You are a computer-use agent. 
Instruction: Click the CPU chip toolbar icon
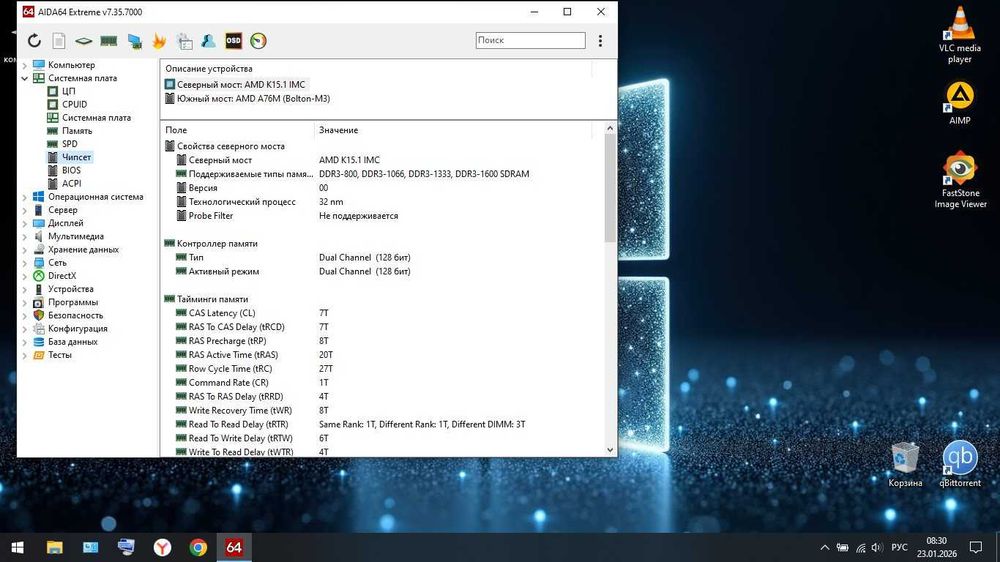(x=84, y=41)
